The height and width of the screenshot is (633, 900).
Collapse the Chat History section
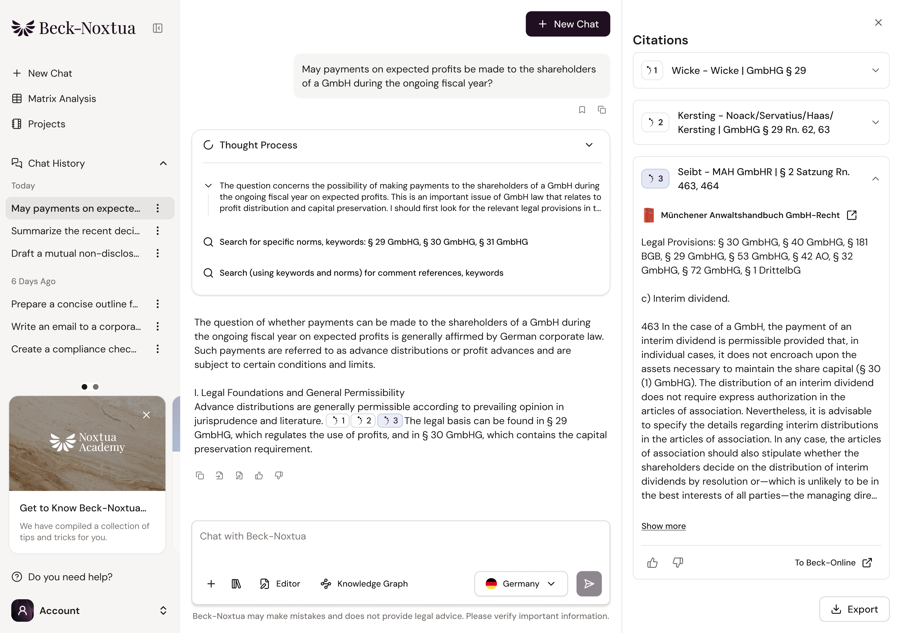coord(163,163)
